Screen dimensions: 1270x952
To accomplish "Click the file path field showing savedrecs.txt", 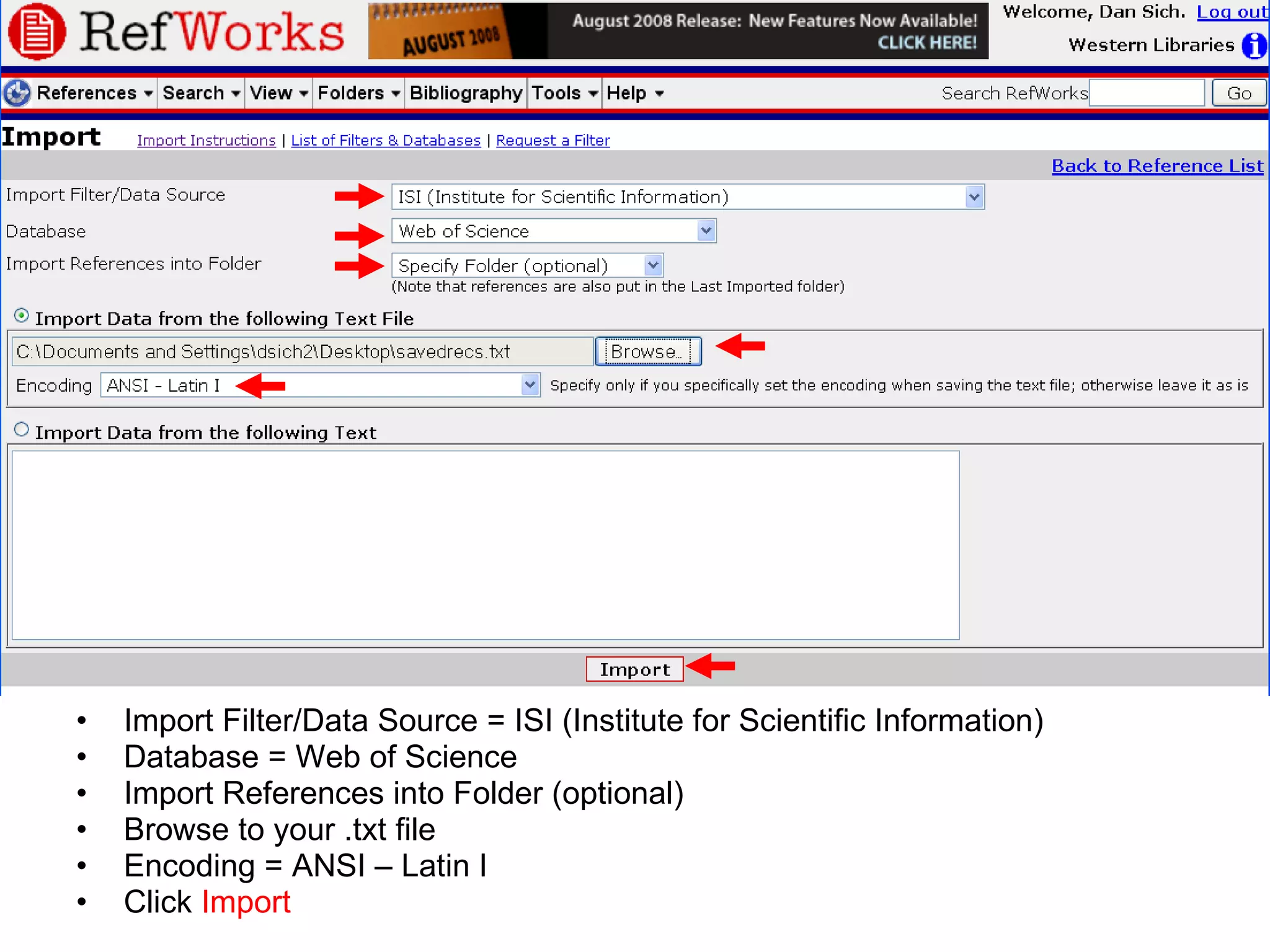I will point(303,351).
